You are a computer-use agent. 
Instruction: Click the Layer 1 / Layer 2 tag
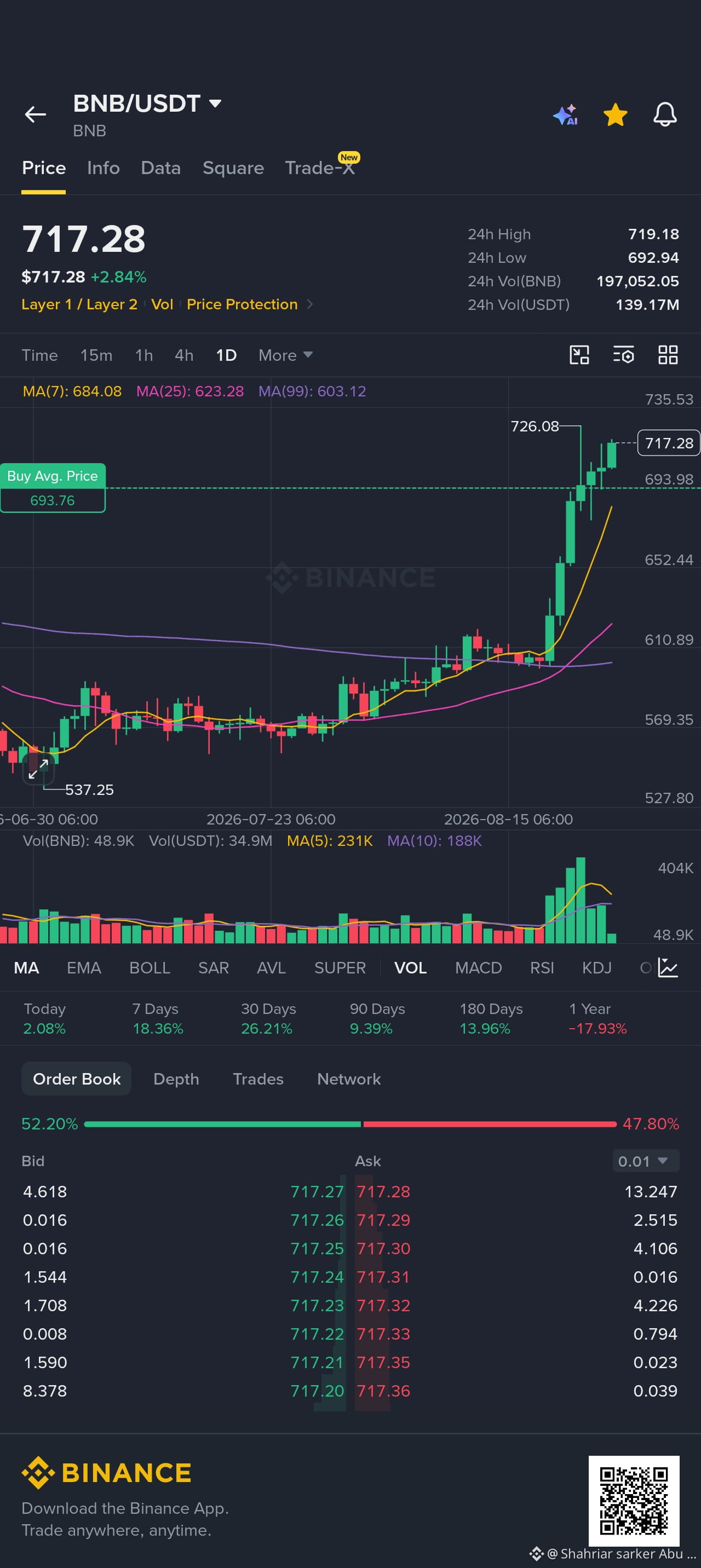(79, 304)
